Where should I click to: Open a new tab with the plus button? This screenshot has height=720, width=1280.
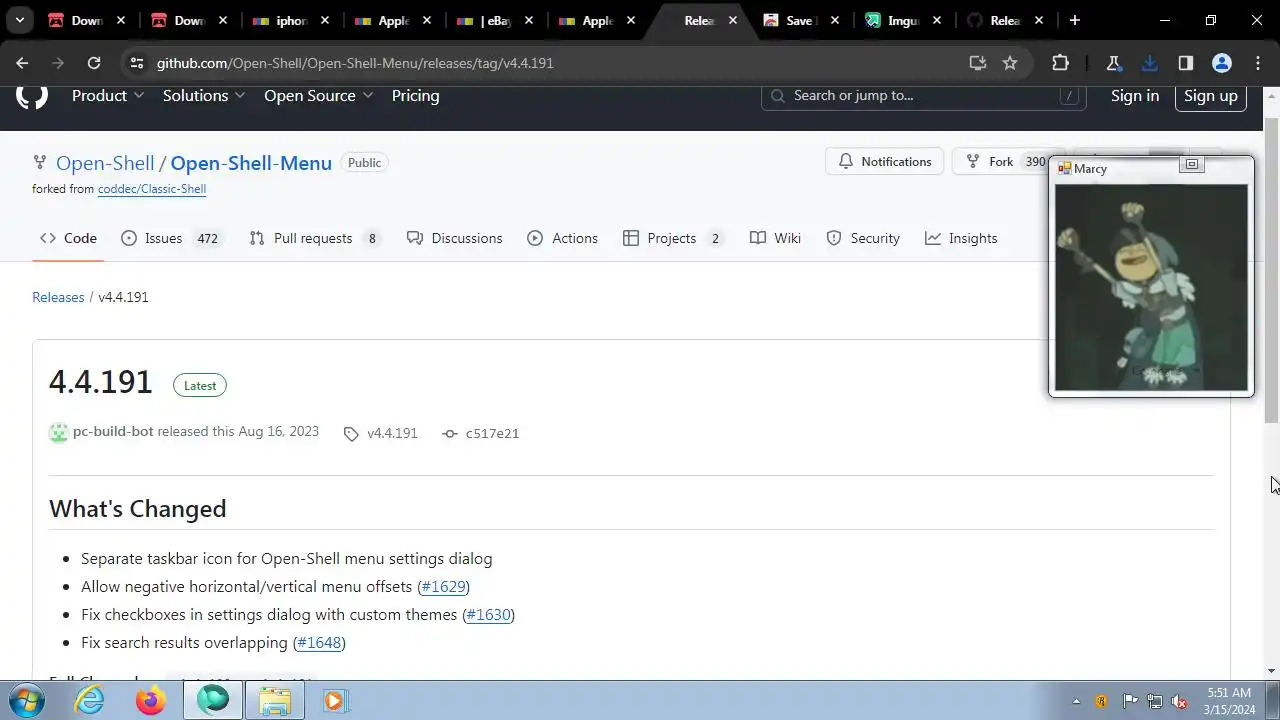point(1075,20)
